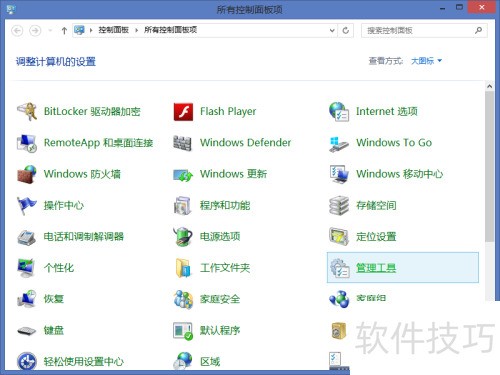Open the 键盘 keyboard icon
This screenshot has height=375, width=500.
click(27, 331)
